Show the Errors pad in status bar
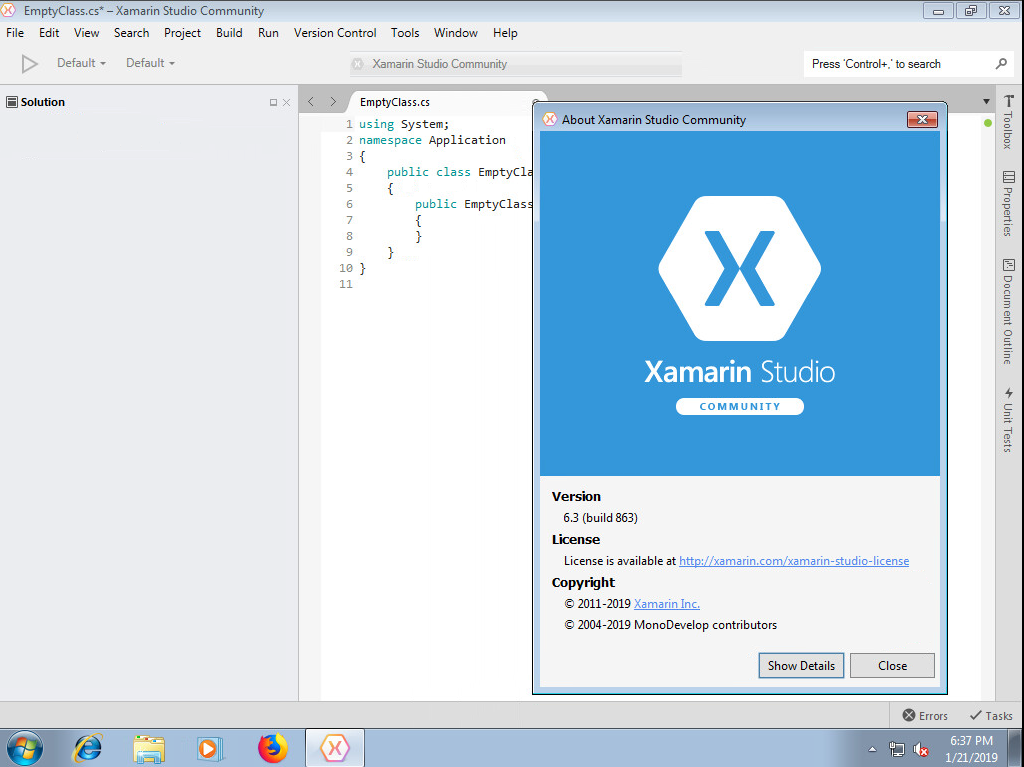Image resolution: width=1024 pixels, height=767 pixels. point(924,715)
